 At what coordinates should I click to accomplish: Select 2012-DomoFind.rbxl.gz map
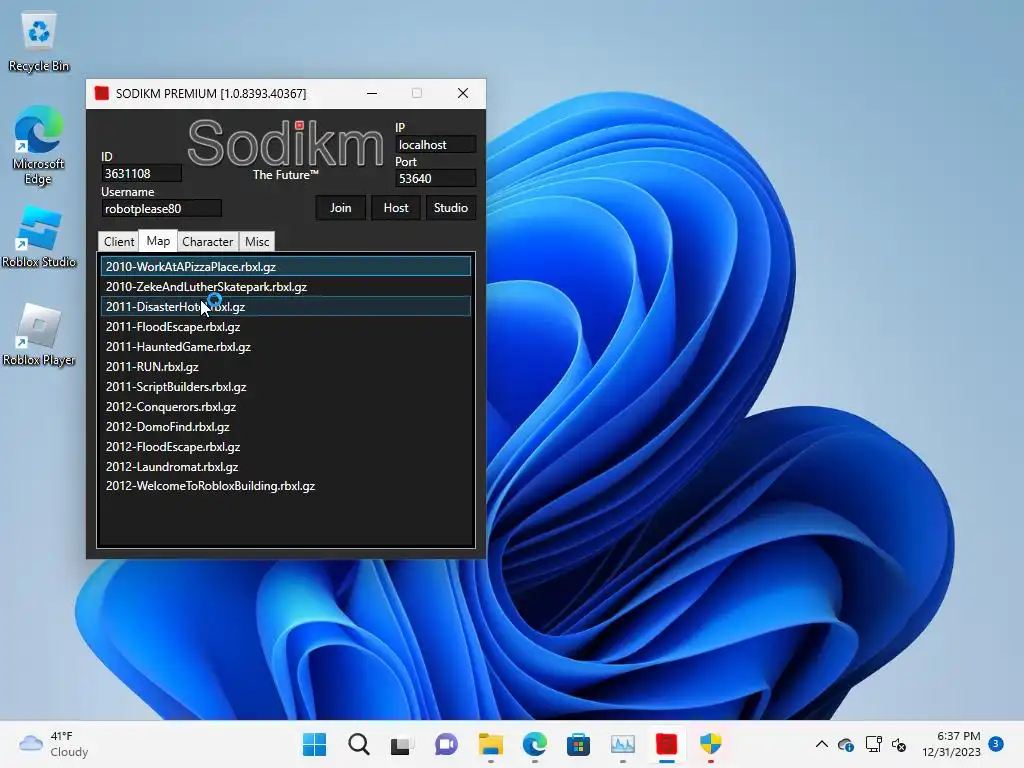point(285,427)
